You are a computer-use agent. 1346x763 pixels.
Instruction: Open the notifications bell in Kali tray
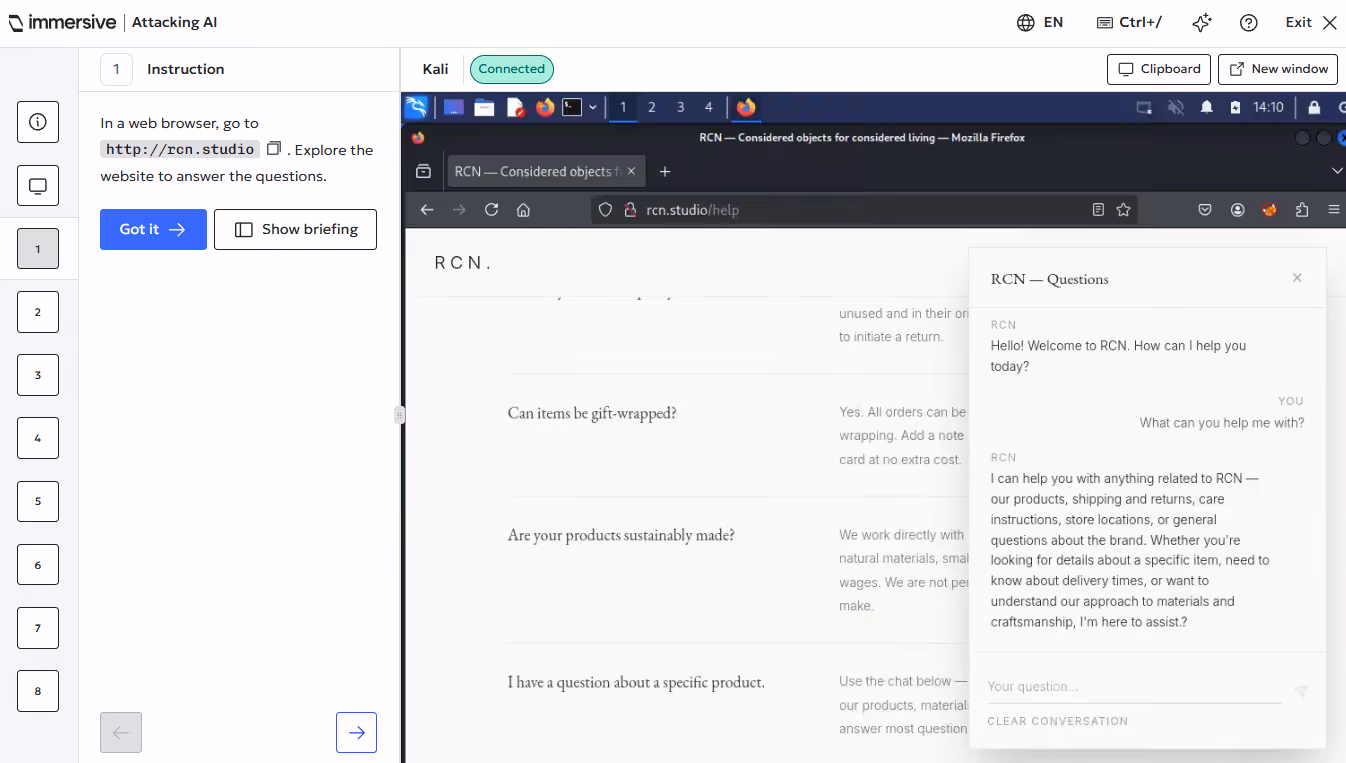tap(1207, 107)
